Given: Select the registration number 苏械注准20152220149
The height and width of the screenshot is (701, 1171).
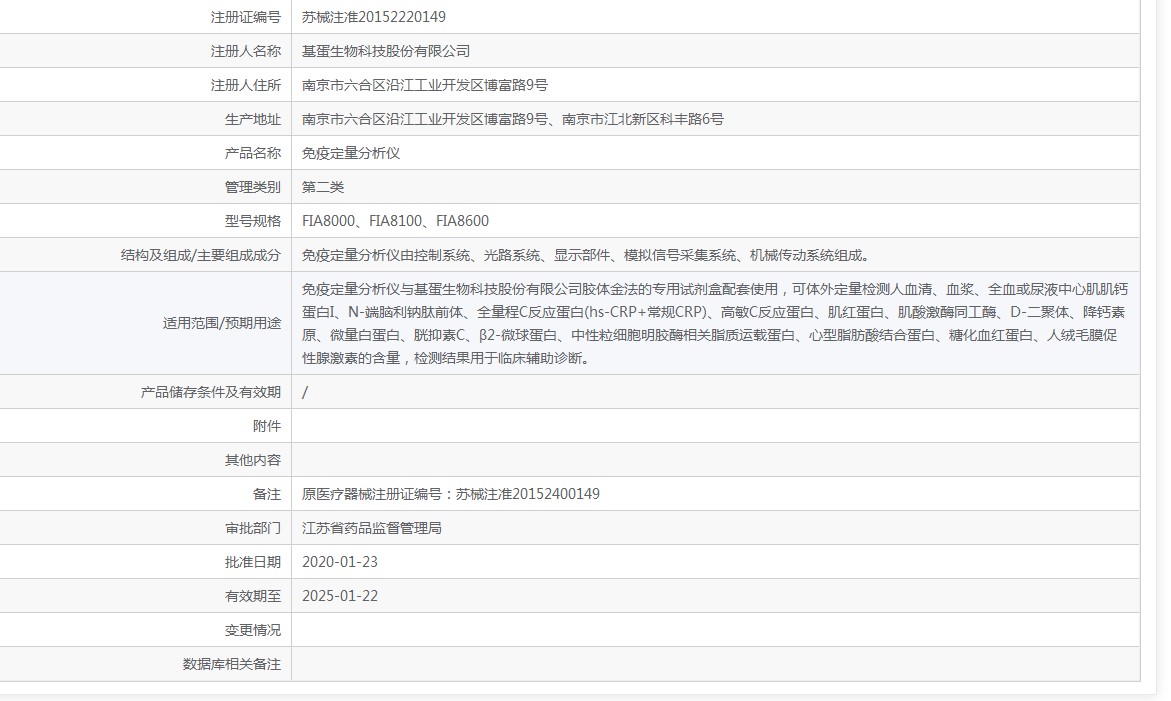Looking at the screenshot, I should tap(373, 17).
